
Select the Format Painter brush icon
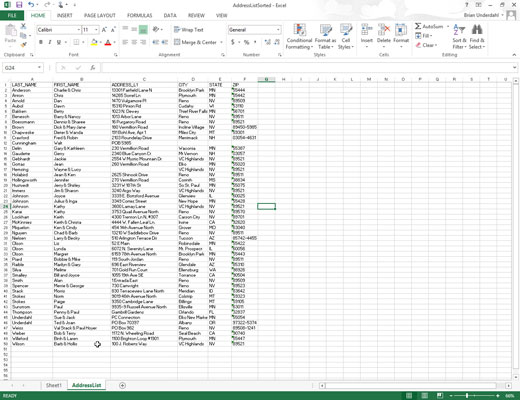[23, 44]
